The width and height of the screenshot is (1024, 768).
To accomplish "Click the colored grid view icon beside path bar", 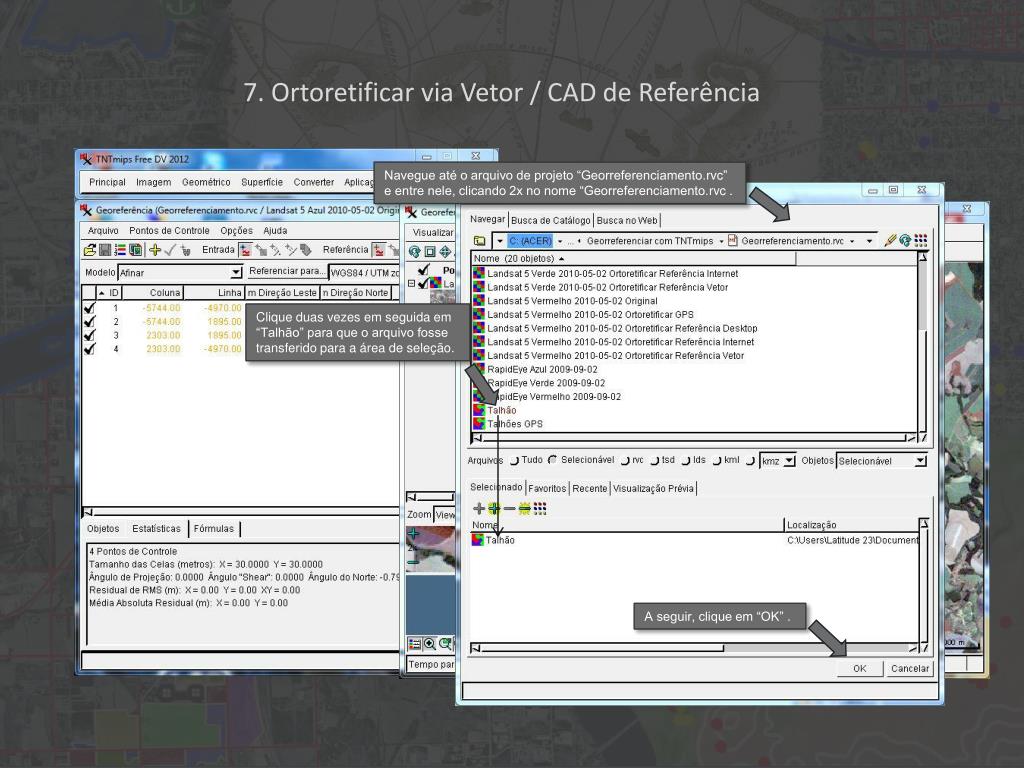I will [920, 240].
